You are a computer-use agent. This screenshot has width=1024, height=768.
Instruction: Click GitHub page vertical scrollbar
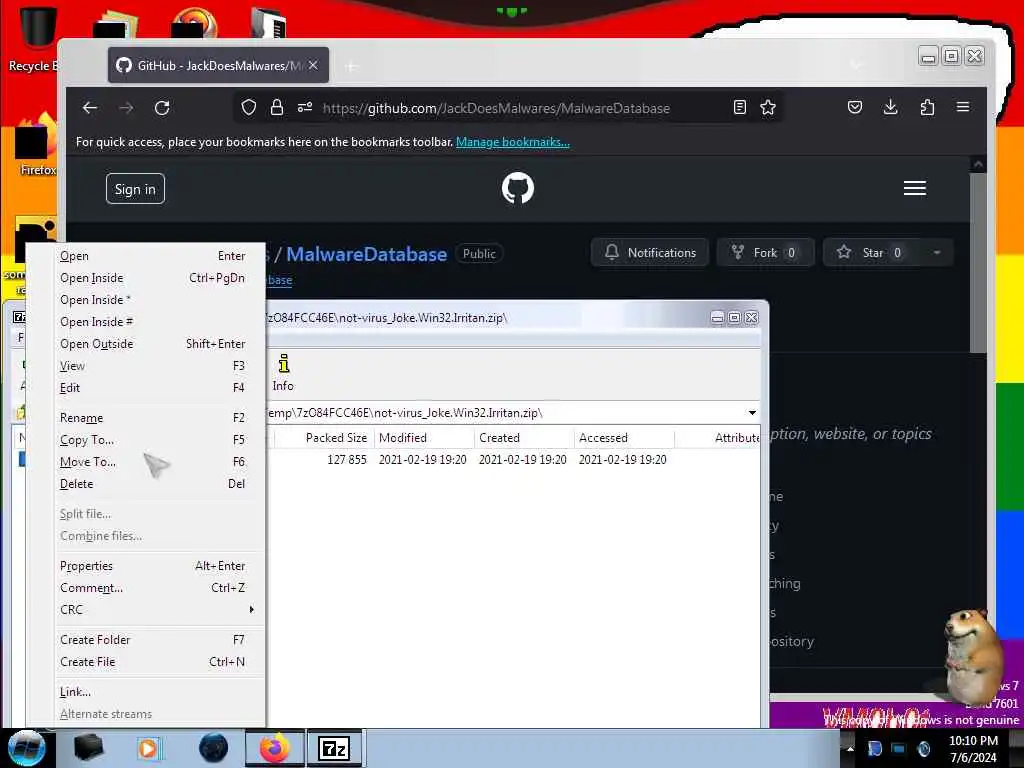click(978, 261)
